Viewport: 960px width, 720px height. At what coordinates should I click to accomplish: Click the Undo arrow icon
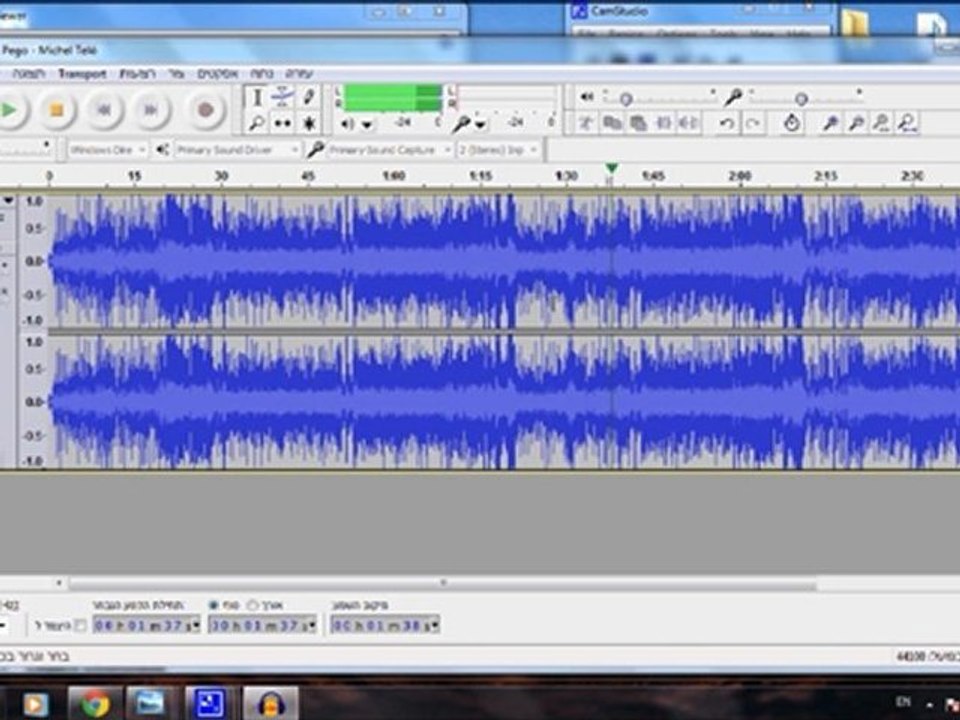tap(727, 123)
